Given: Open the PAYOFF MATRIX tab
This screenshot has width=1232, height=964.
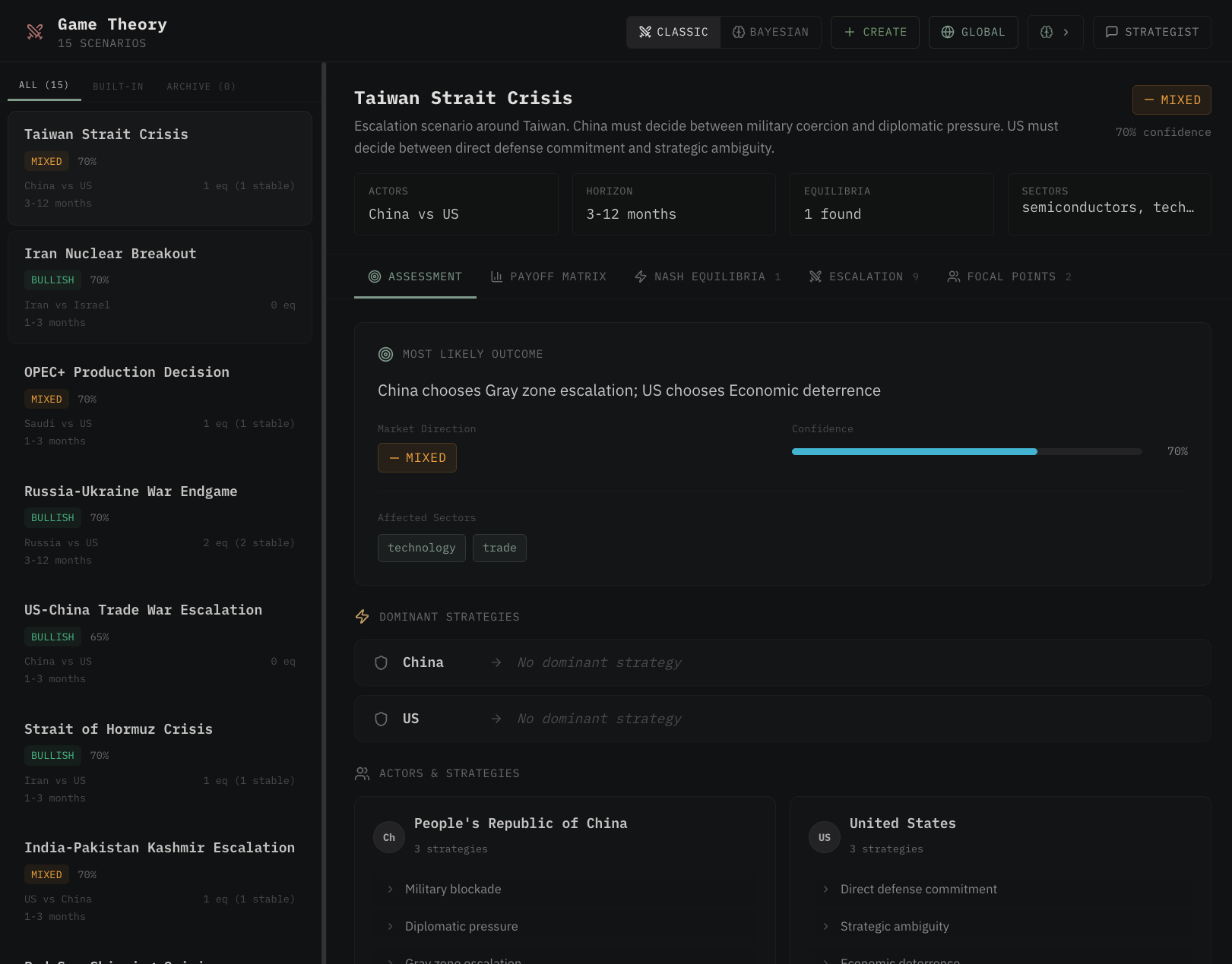Looking at the screenshot, I should click(x=549, y=277).
